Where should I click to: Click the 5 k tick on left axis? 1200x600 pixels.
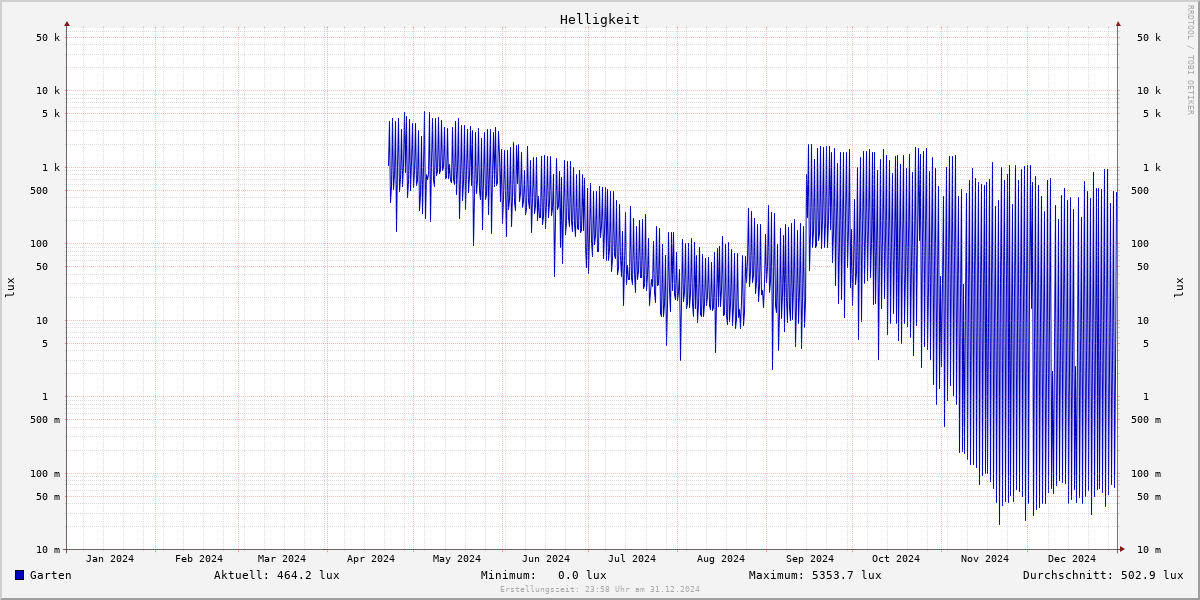51,114
